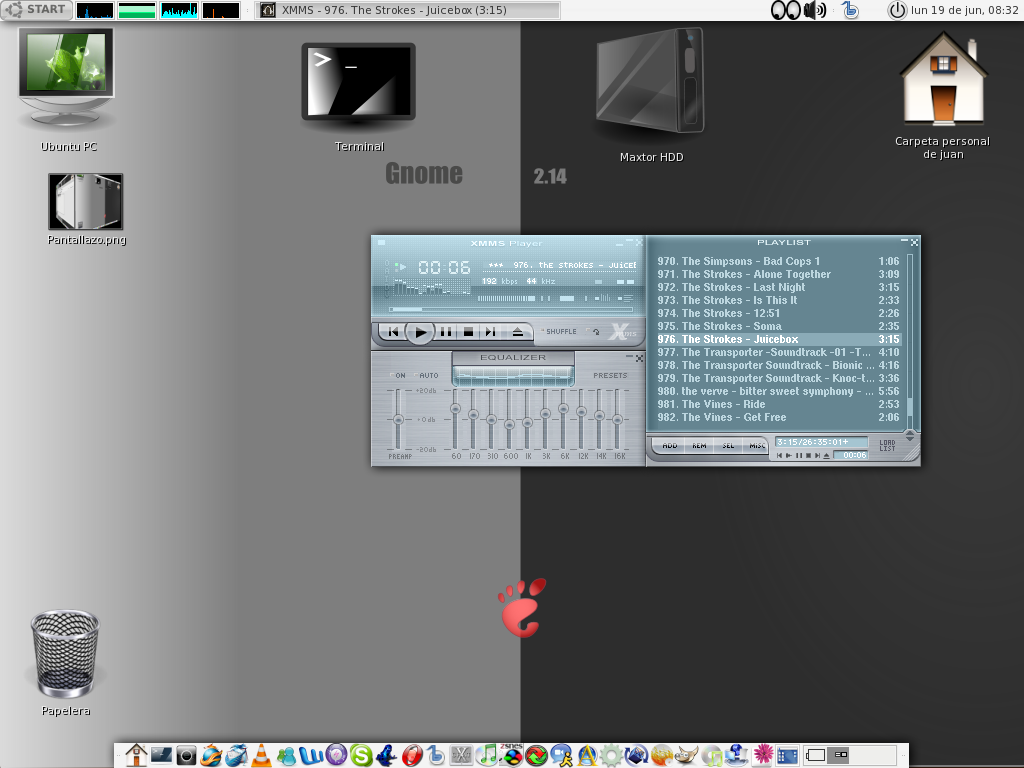The height and width of the screenshot is (768, 1024).
Task: Click the XMMS song position seek bar
Action: pos(511,310)
